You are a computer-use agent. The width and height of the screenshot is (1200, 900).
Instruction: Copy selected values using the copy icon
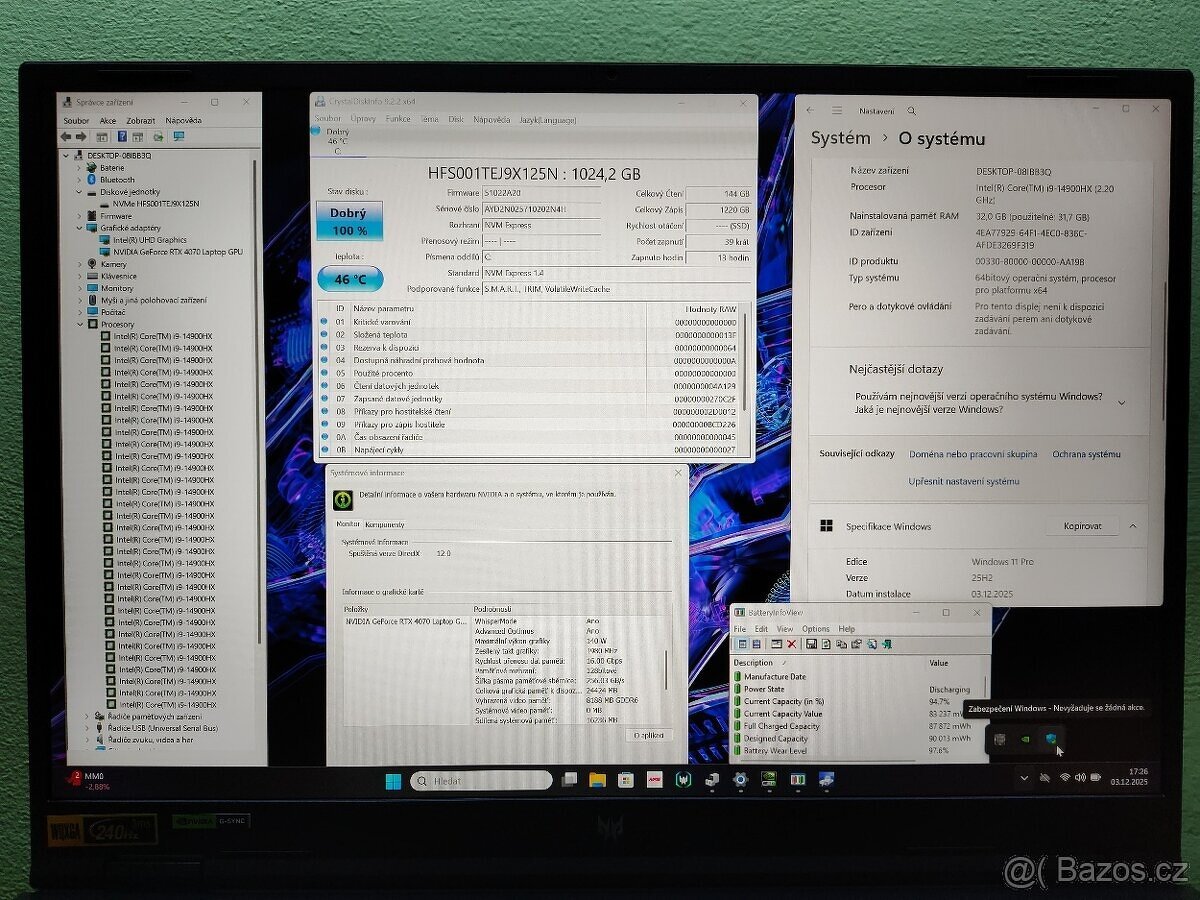click(841, 644)
